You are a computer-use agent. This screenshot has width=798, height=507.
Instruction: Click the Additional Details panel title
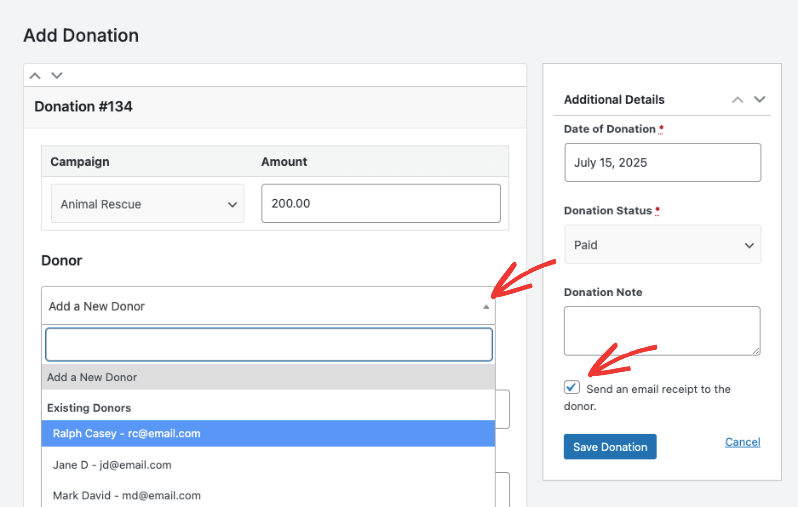pos(614,99)
